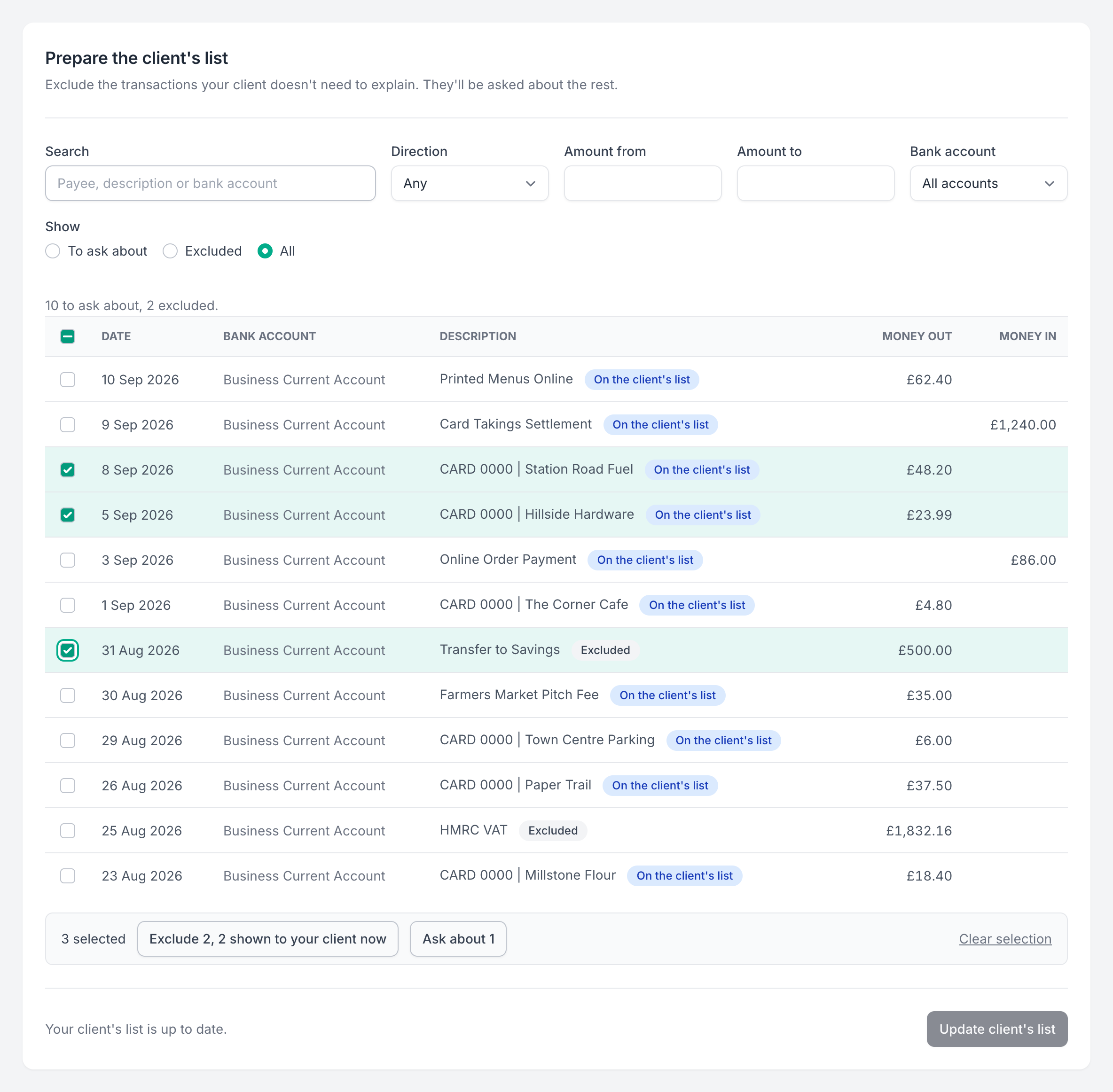Click the '3 selected' count text
Image resolution: width=1113 pixels, height=1092 pixels.
[94, 939]
